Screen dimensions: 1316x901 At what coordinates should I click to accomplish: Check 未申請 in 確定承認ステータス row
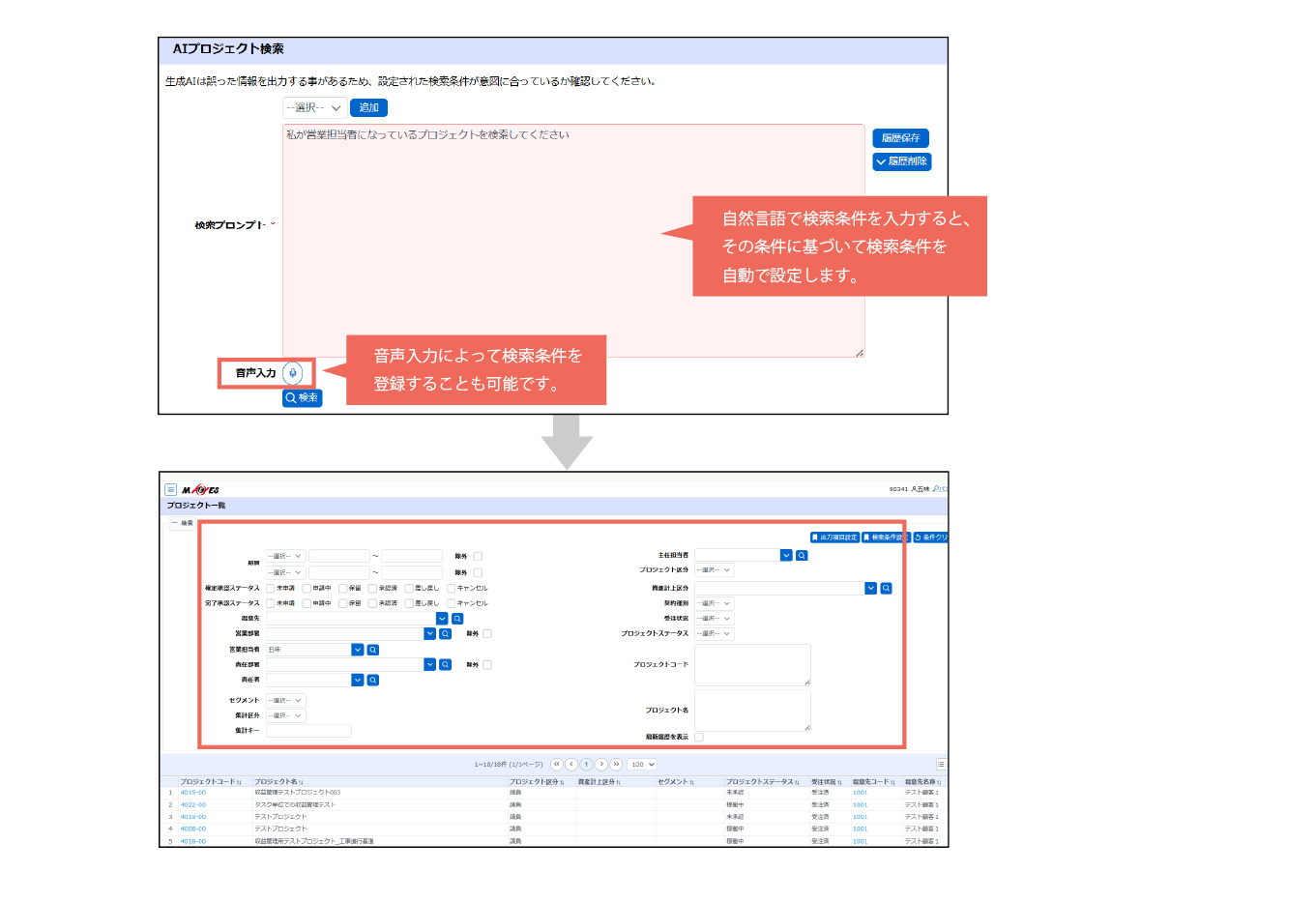pos(271,589)
